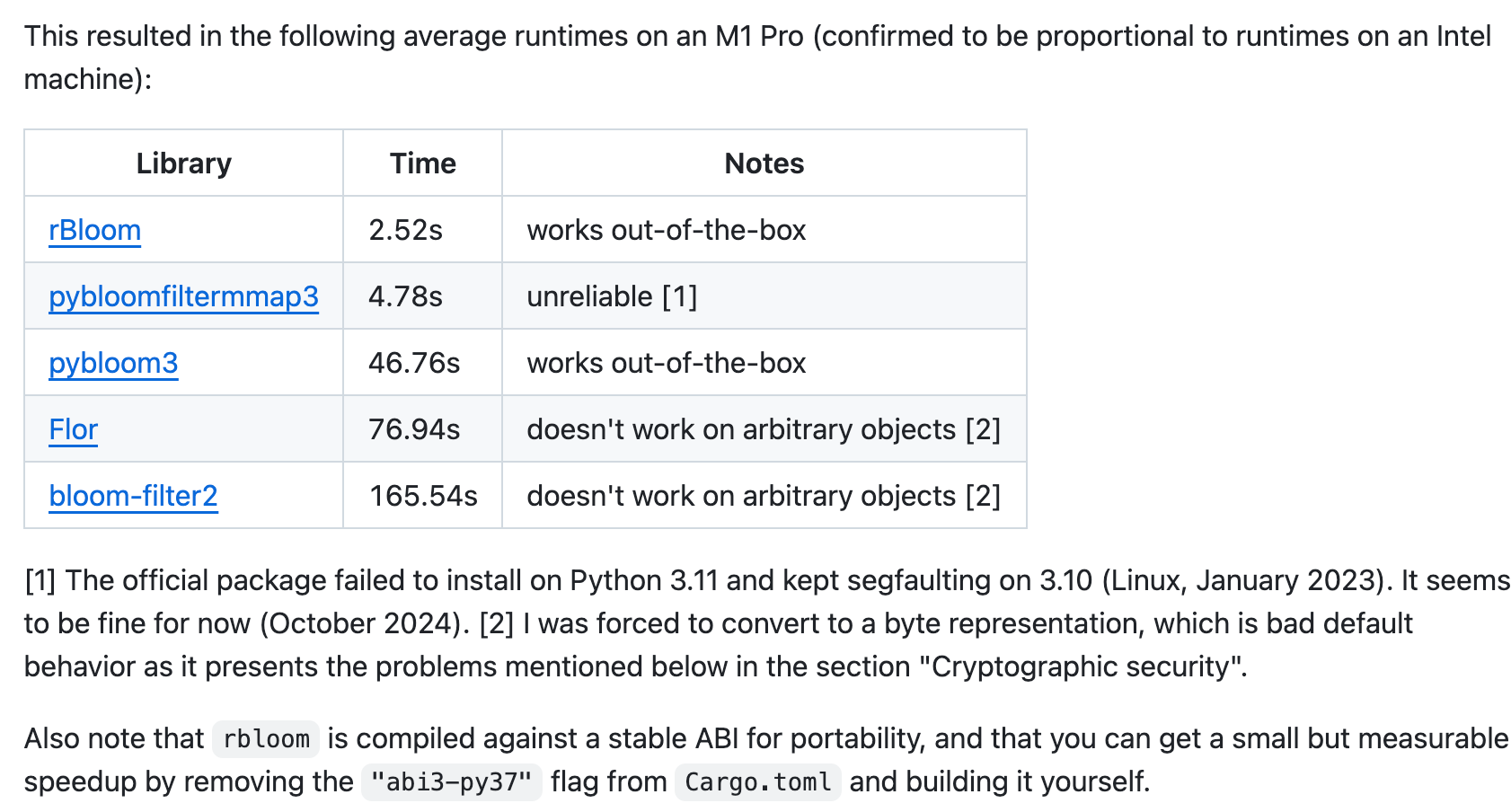Follow the pybloomfiltermmap3 link
The image size is (1511, 812).
[183, 296]
